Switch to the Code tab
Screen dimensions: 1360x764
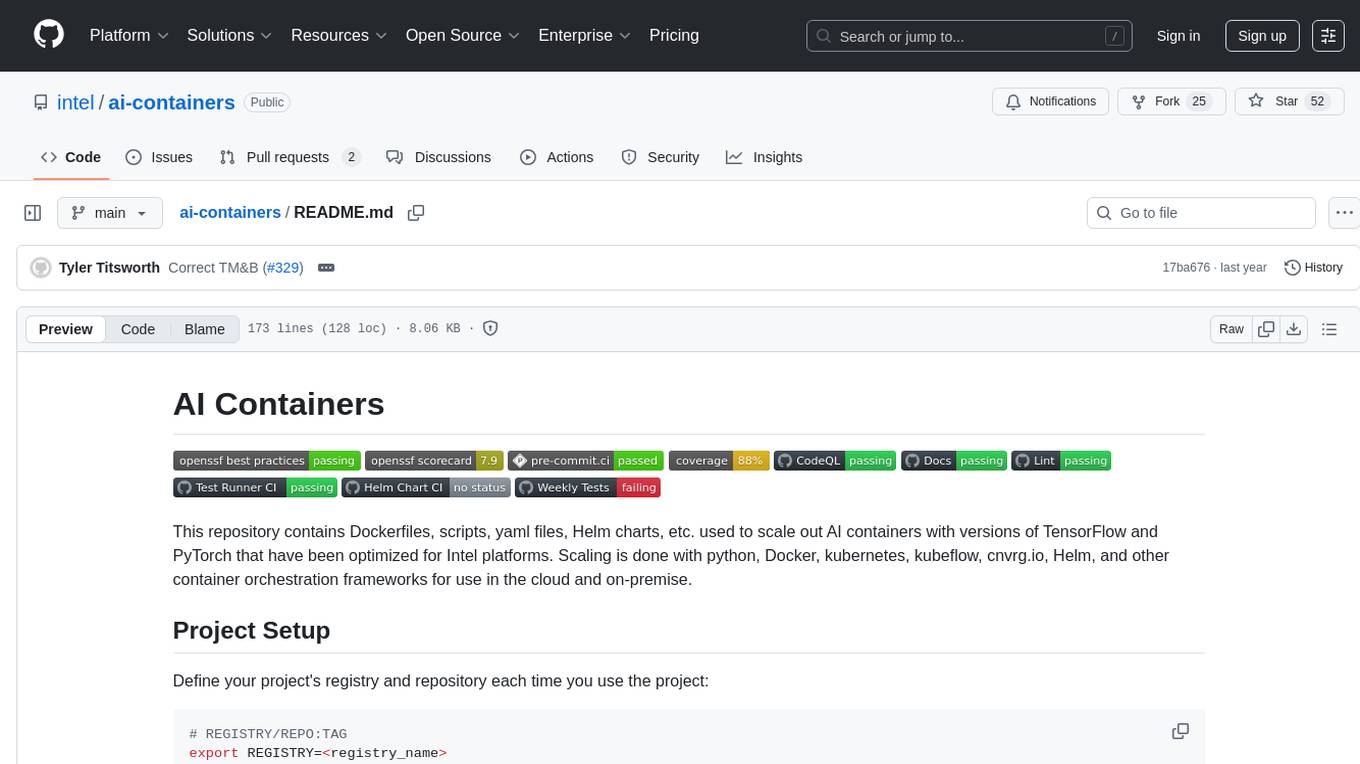pyautogui.click(x=71, y=157)
